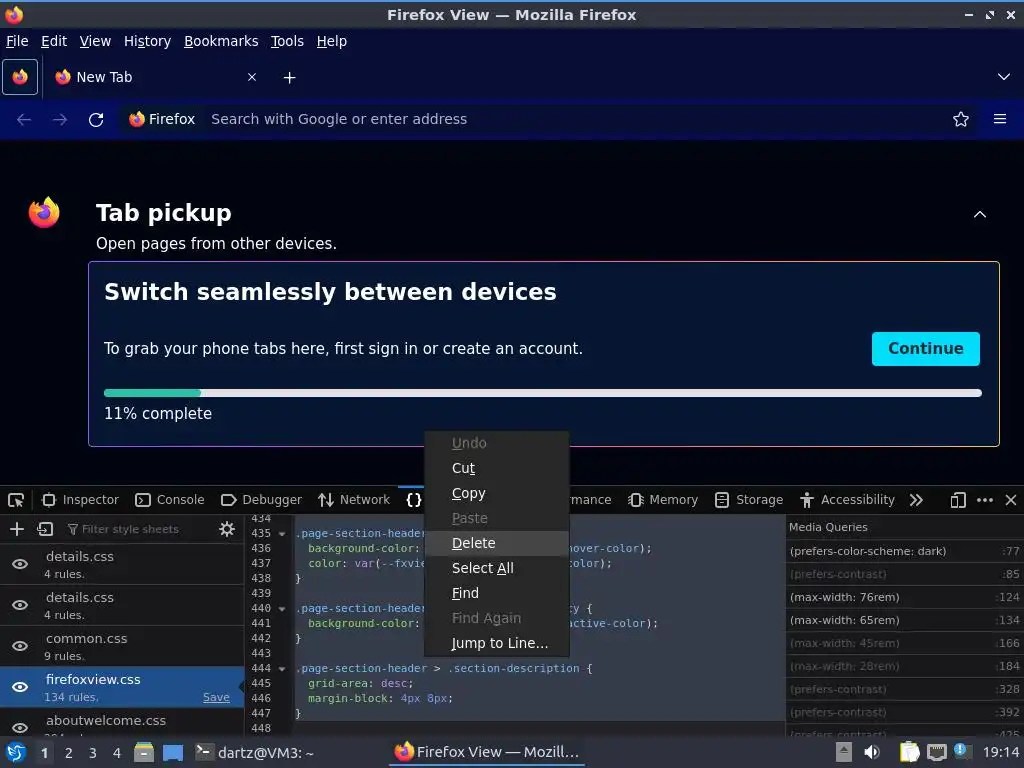Toggle visibility of aboutwelcome.css
This screenshot has width=1024, height=768.
click(x=20, y=728)
